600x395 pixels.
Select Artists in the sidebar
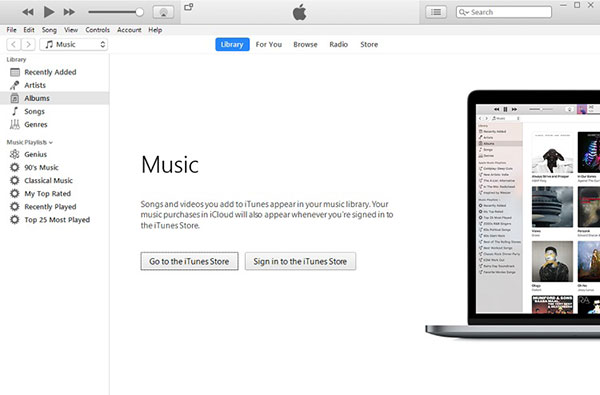tap(35, 85)
